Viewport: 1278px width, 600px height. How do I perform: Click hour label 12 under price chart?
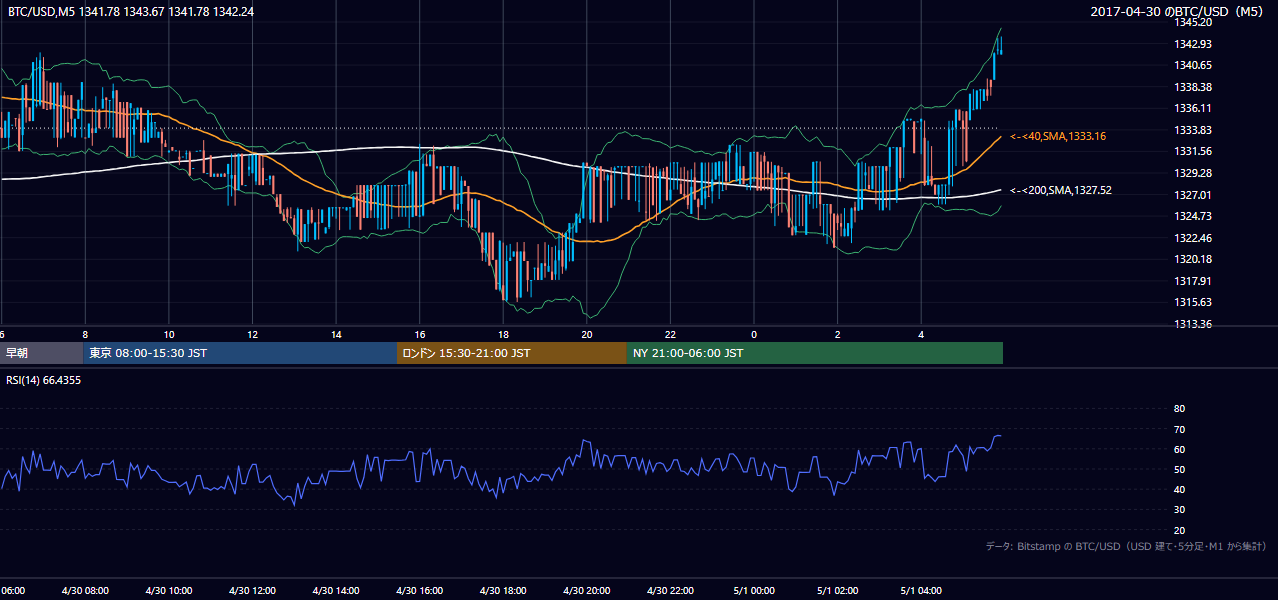click(x=253, y=335)
